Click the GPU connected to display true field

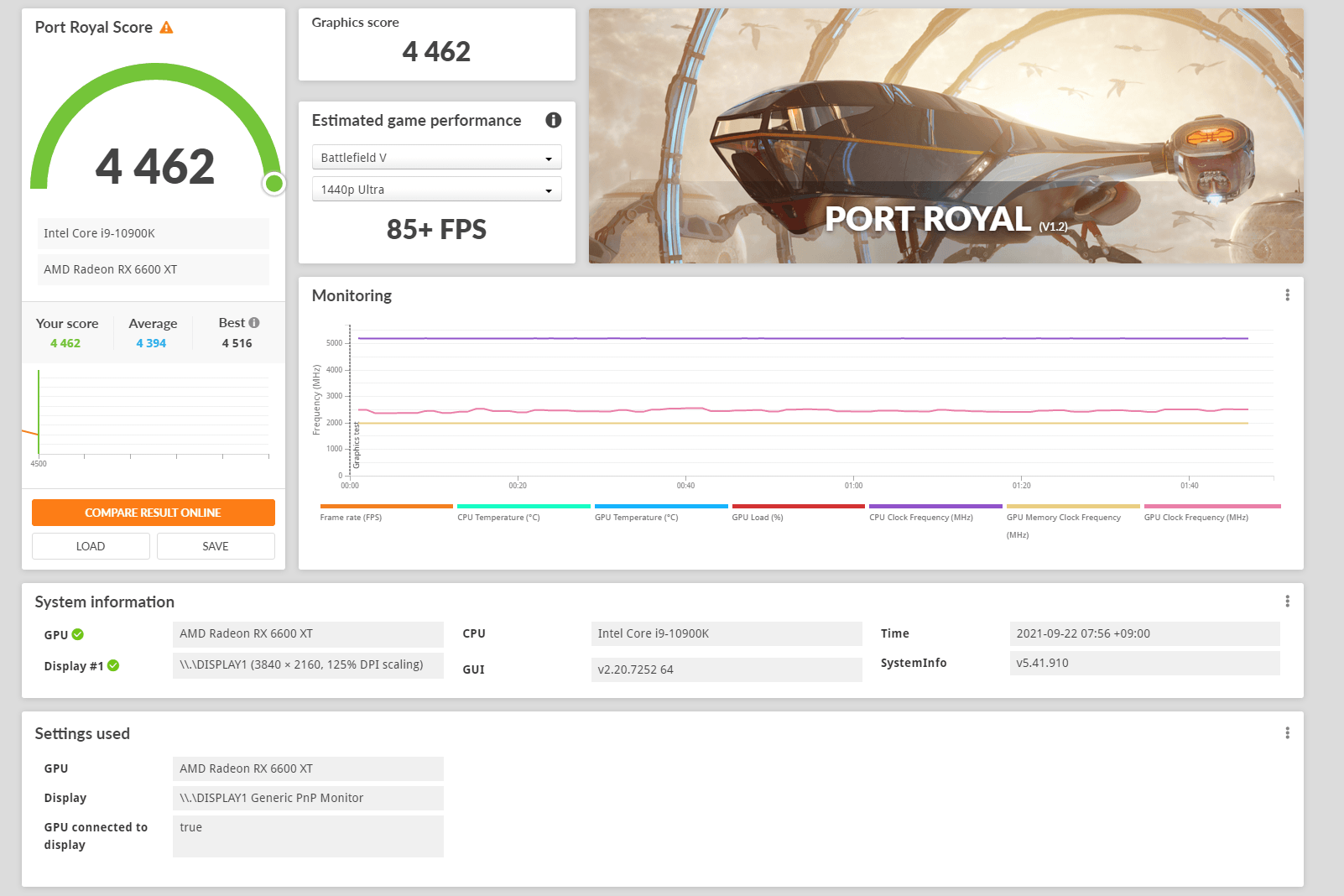pos(308,836)
